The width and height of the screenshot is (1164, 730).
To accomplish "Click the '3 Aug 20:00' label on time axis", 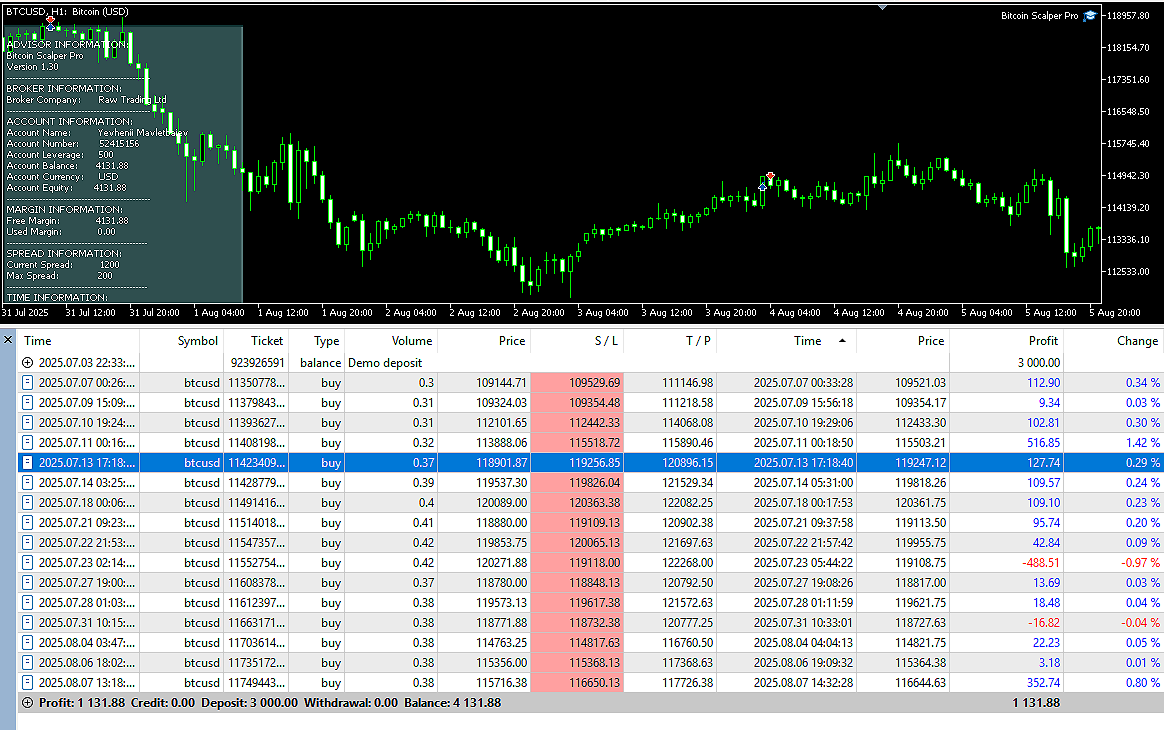I will (730, 313).
